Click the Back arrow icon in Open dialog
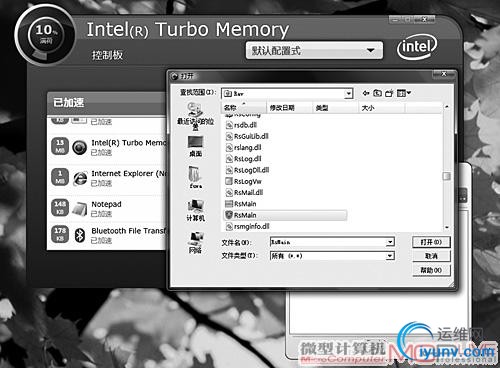Viewport: 500px width, 368px height. pos(366,93)
